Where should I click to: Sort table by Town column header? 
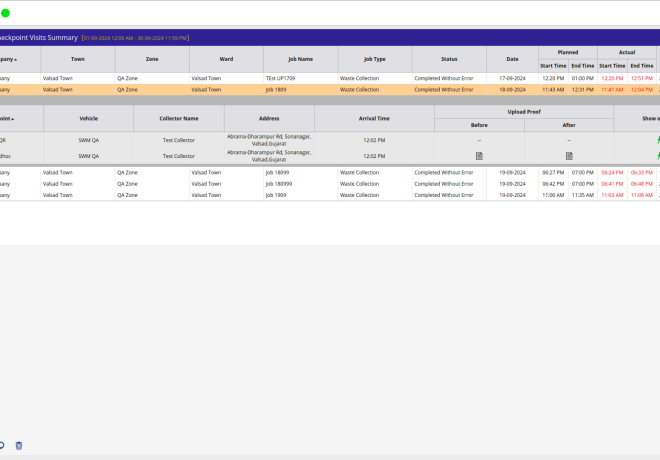point(77,59)
